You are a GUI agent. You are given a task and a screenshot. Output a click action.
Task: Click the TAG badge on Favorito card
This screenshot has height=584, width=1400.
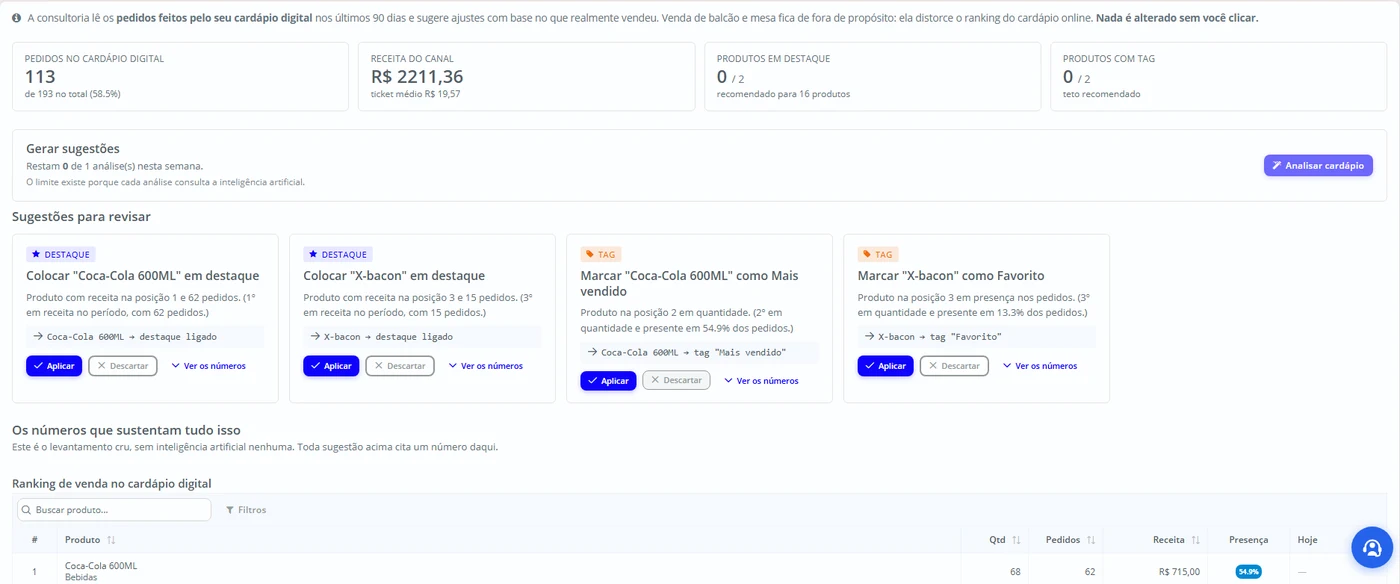coord(878,255)
